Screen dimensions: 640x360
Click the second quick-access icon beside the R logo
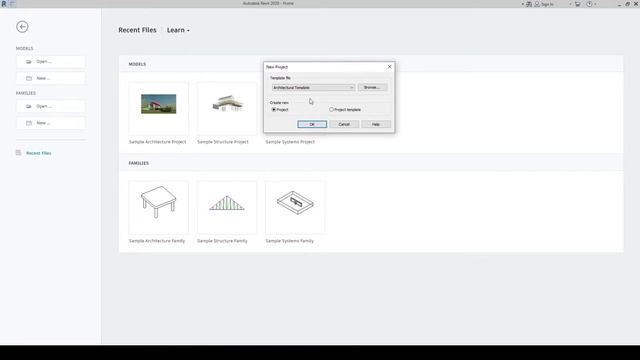click(x=12, y=4)
